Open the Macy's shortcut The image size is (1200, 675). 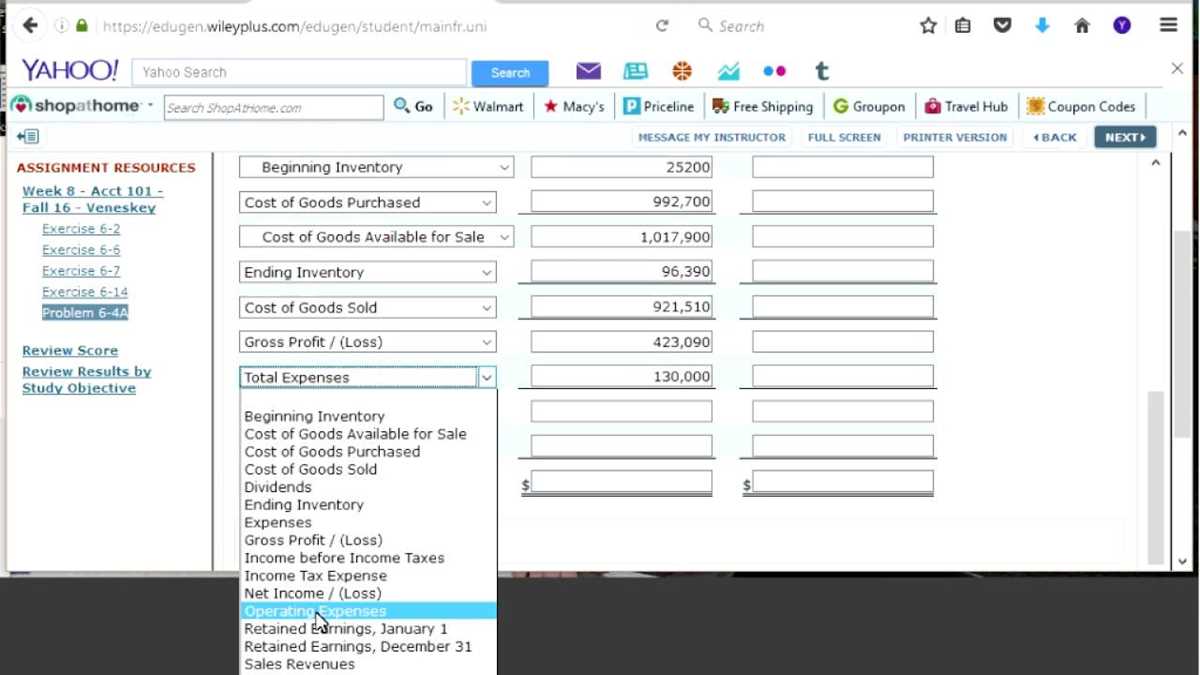point(574,106)
